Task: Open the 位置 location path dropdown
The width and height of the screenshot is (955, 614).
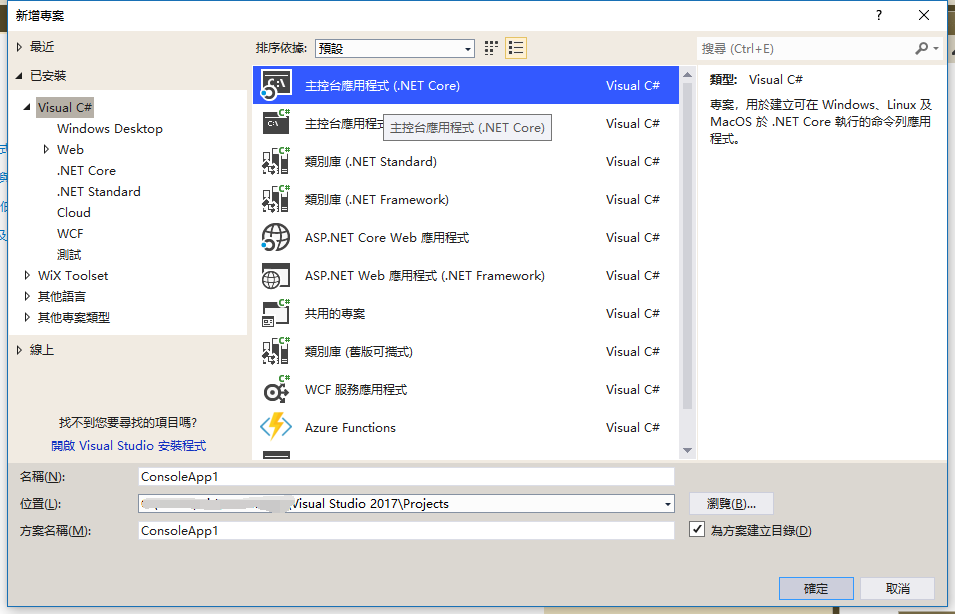Action: 668,504
